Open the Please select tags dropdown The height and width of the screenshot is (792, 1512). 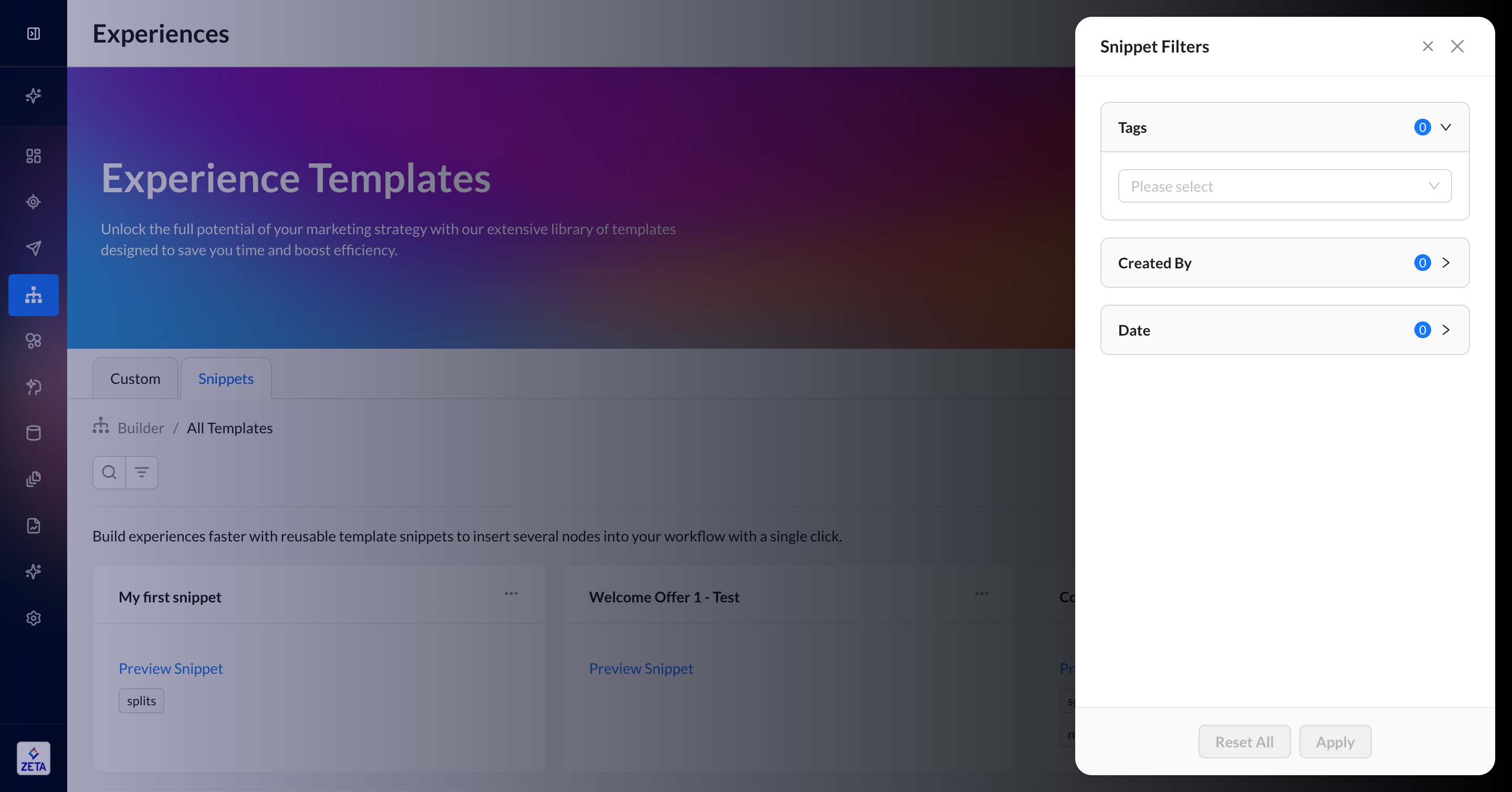(1284, 186)
